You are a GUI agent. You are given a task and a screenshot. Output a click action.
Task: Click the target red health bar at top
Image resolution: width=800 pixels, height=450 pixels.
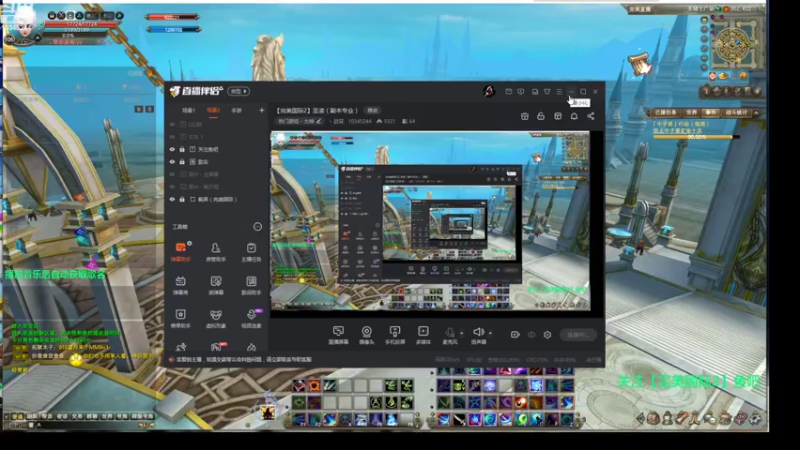coord(172,17)
